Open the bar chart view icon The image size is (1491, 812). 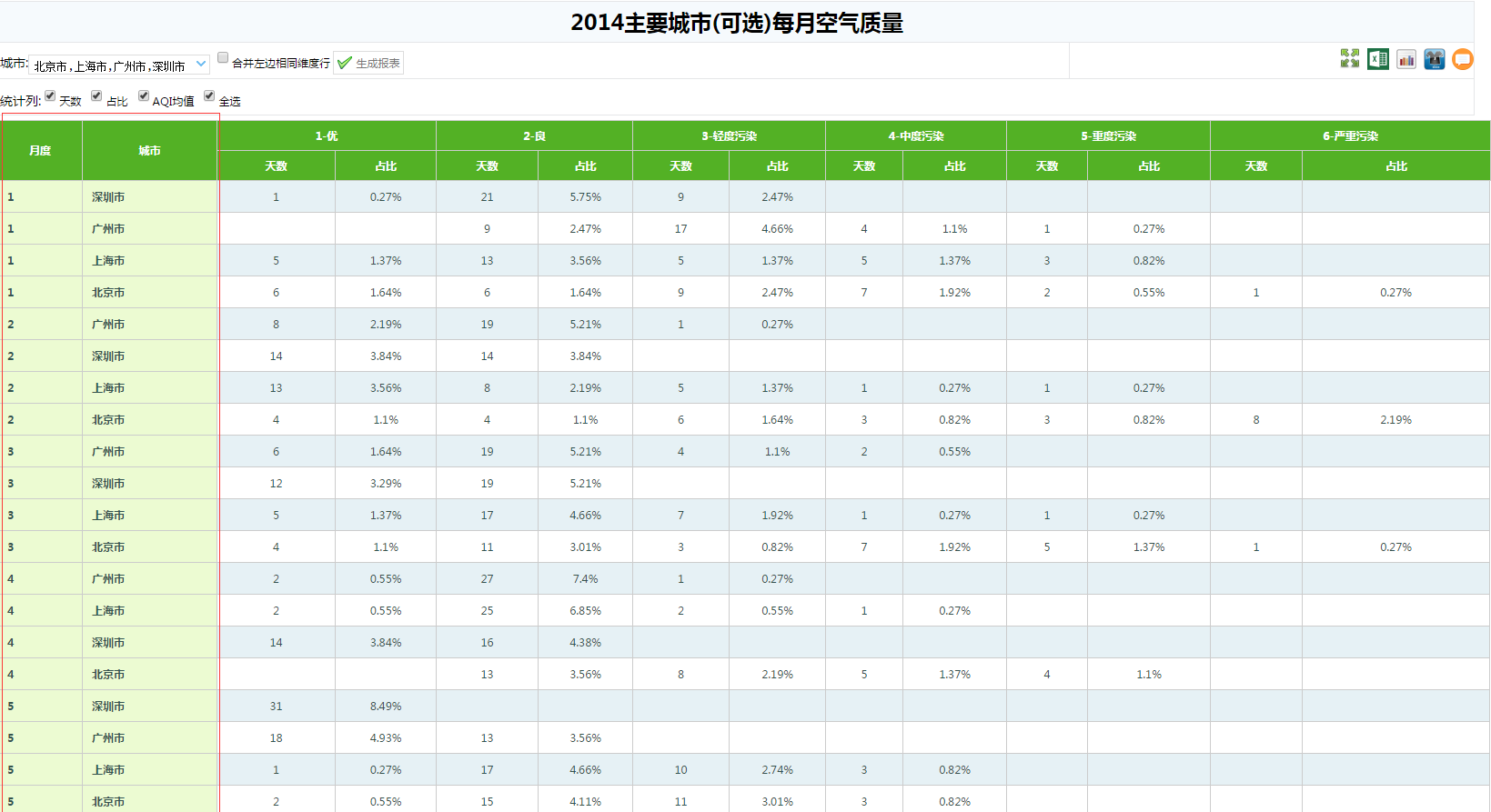click(1406, 59)
